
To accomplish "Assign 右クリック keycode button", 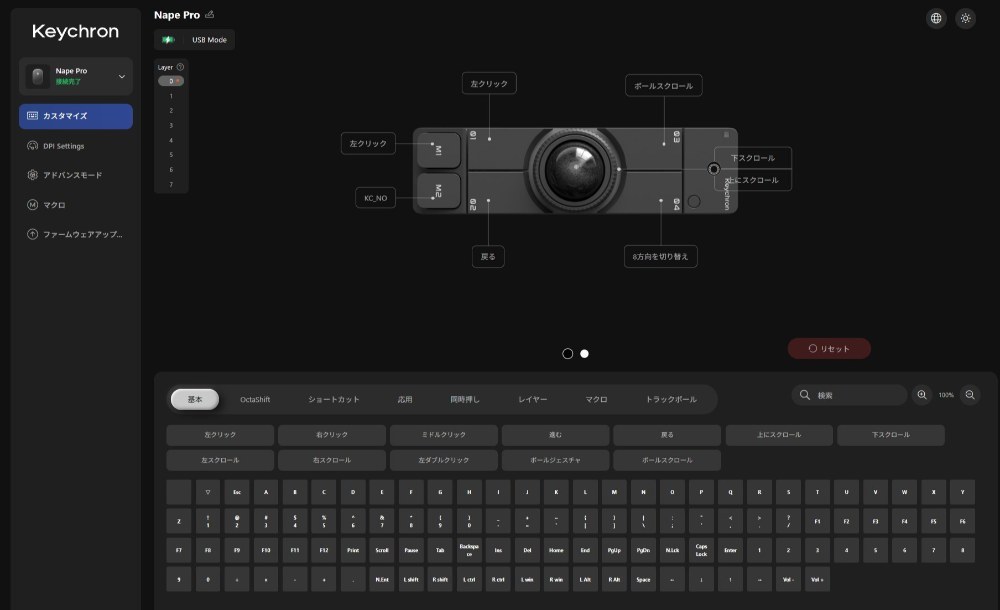I will tap(332, 435).
